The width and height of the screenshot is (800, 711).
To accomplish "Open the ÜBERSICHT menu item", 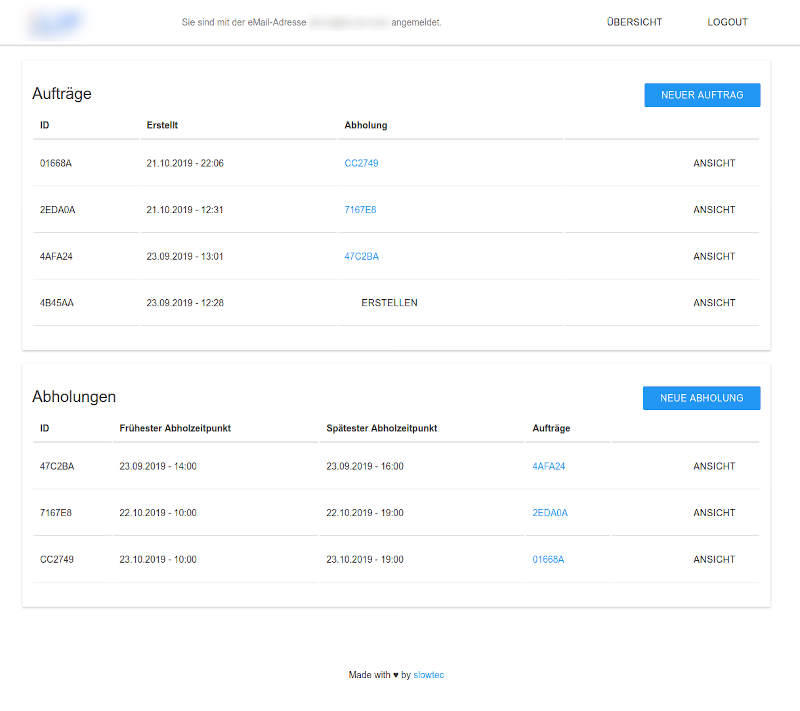I will tap(634, 22).
